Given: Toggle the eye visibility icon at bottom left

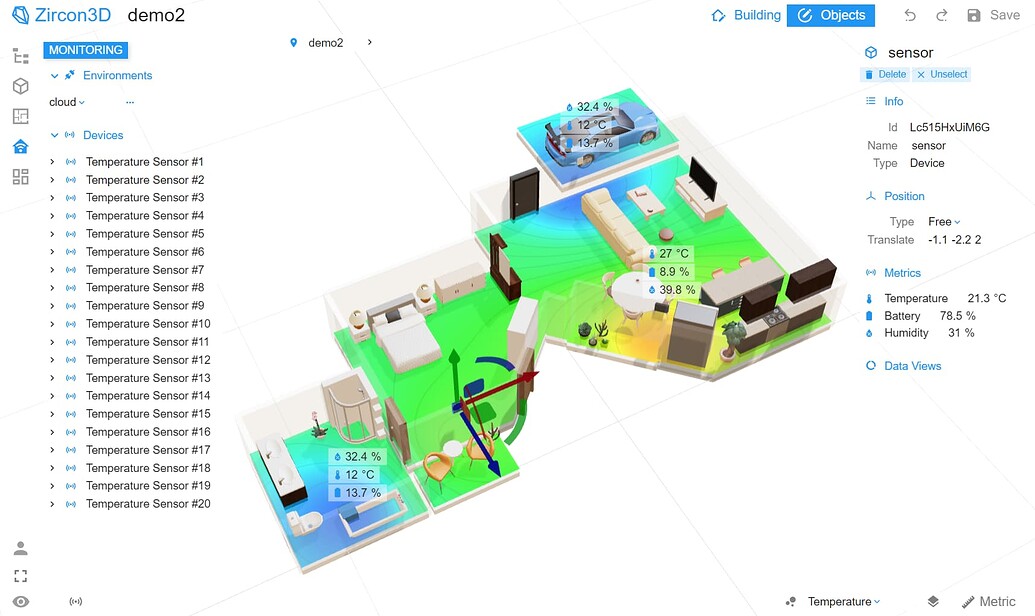Looking at the screenshot, I should click(21, 601).
